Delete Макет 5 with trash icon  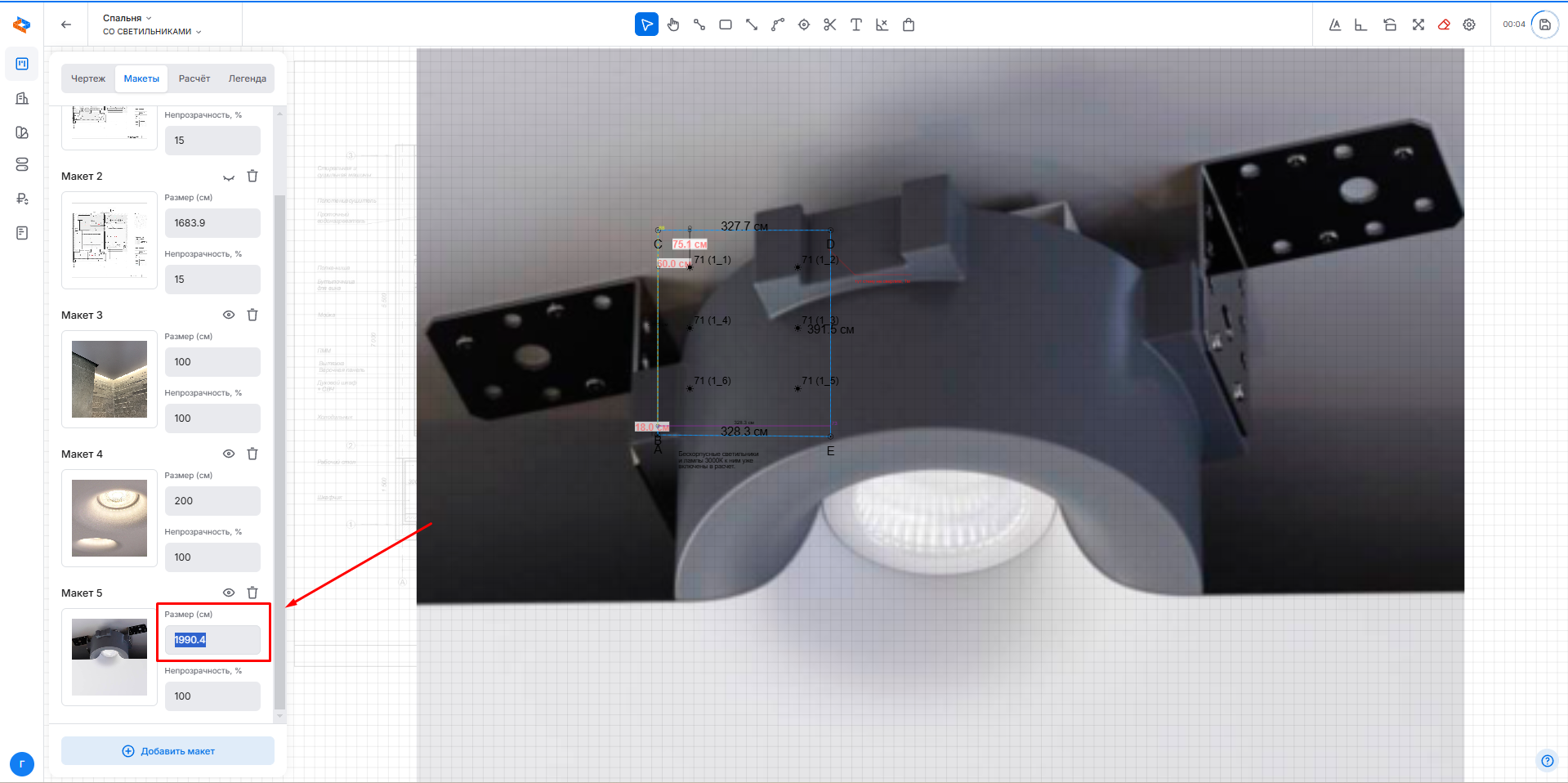[x=252, y=593]
